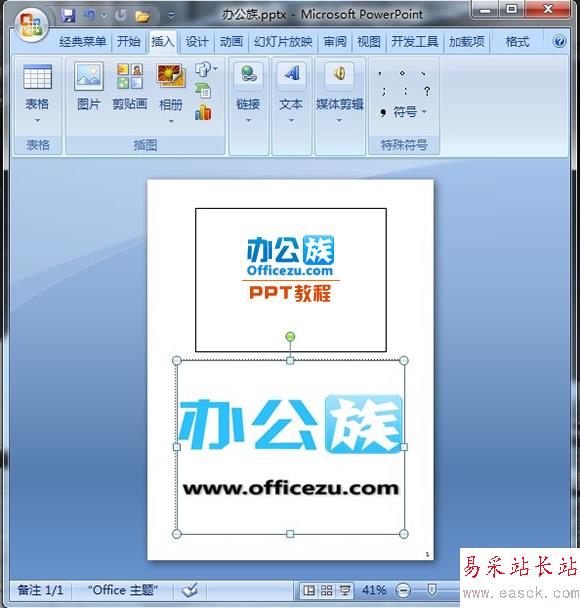Click the zoom slider thumb

pos(432,591)
